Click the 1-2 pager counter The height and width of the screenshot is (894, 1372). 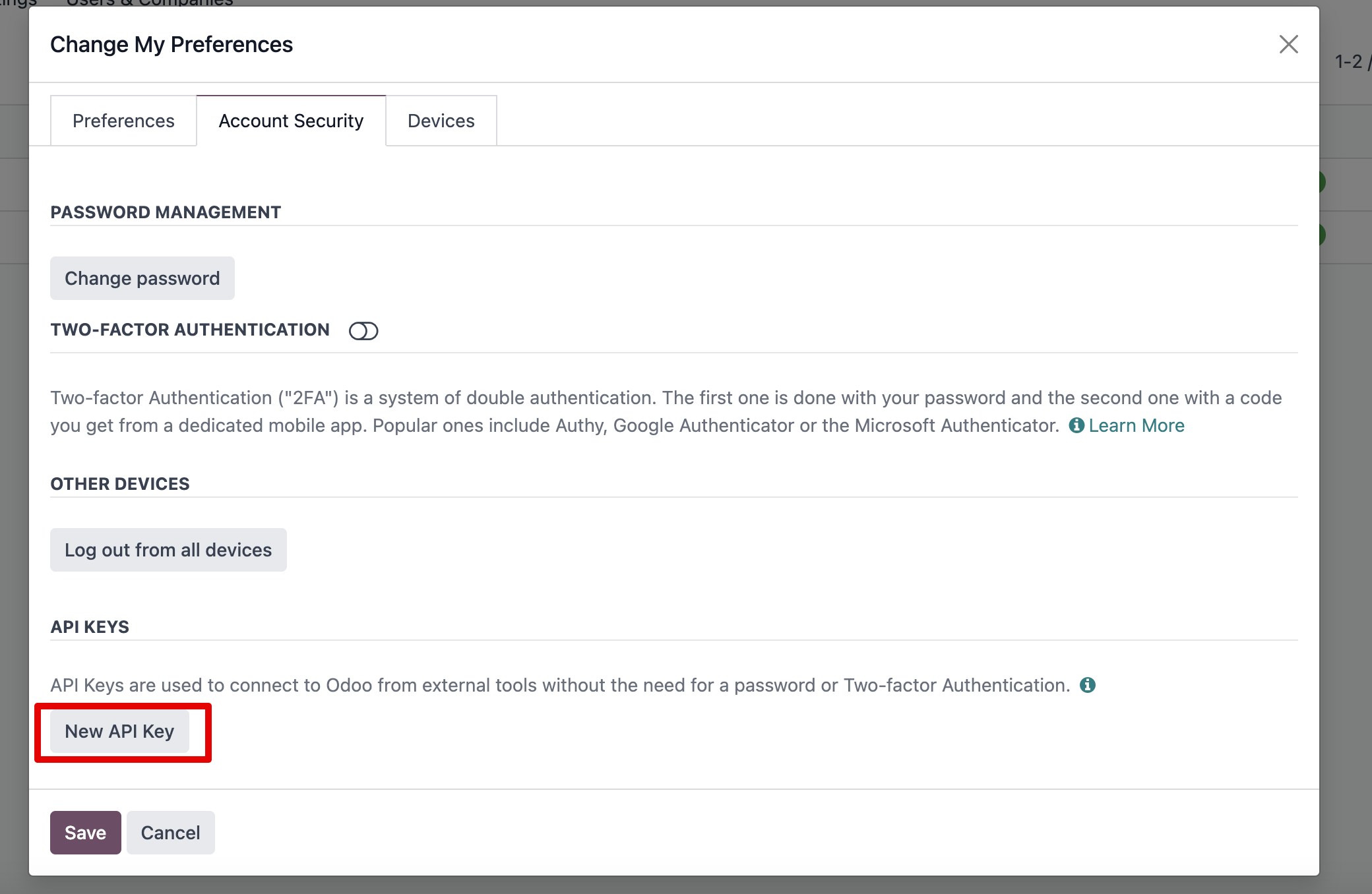(x=1348, y=61)
